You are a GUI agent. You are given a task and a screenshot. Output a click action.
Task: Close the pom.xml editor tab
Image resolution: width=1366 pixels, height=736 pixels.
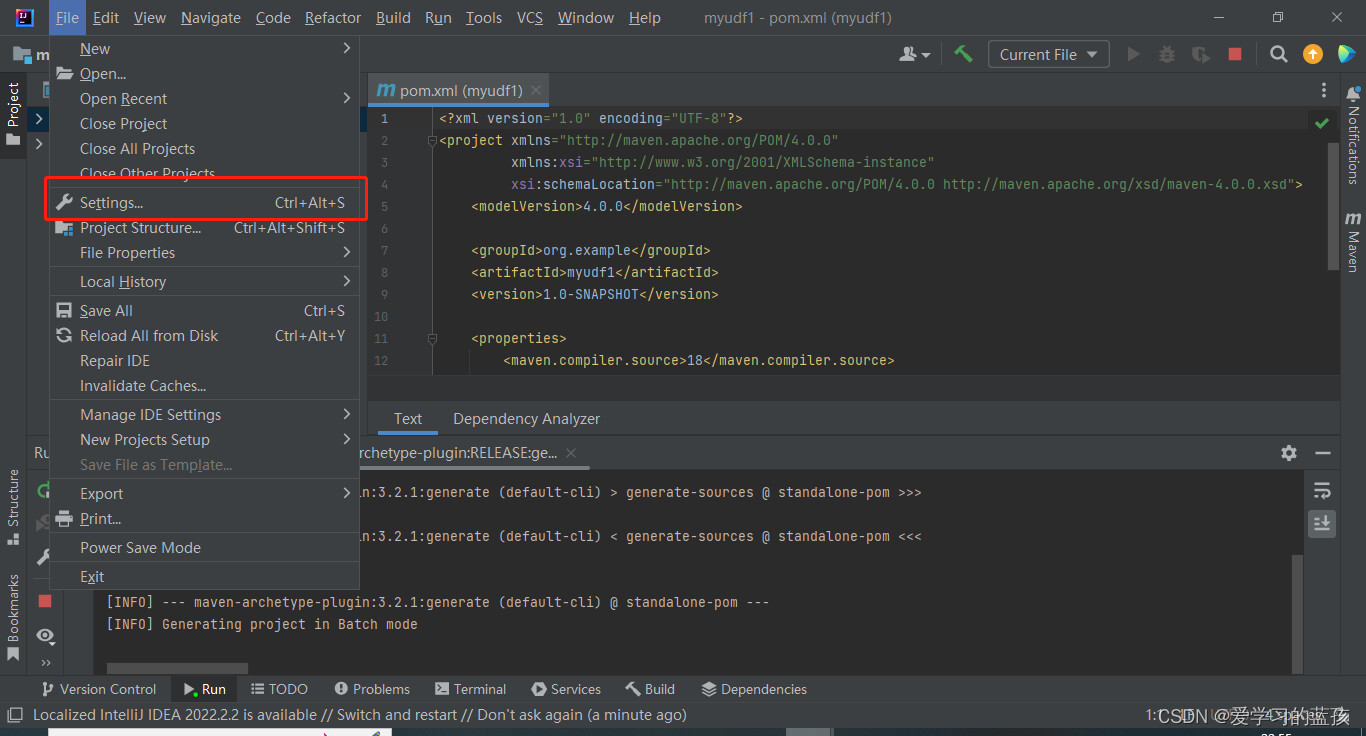coord(537,90)
